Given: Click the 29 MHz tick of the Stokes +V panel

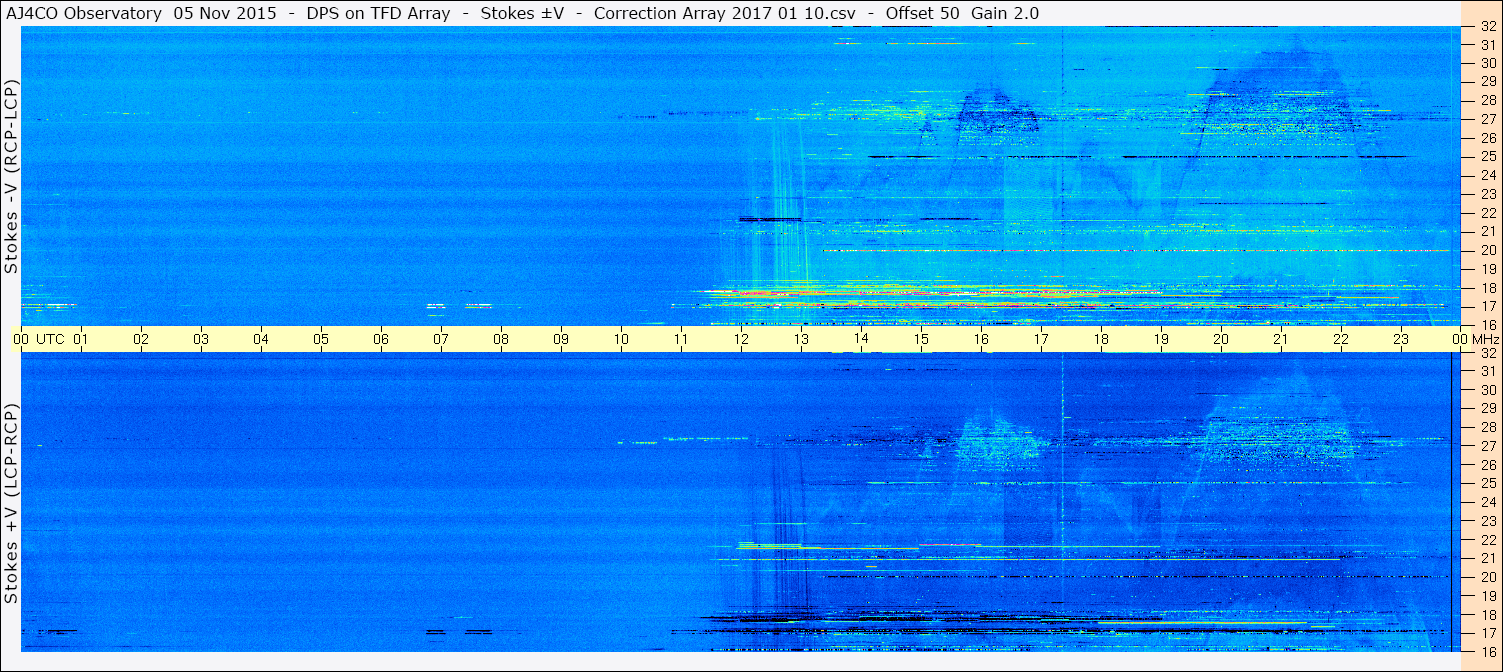Looking at the screenshot, I should 1487,409.
